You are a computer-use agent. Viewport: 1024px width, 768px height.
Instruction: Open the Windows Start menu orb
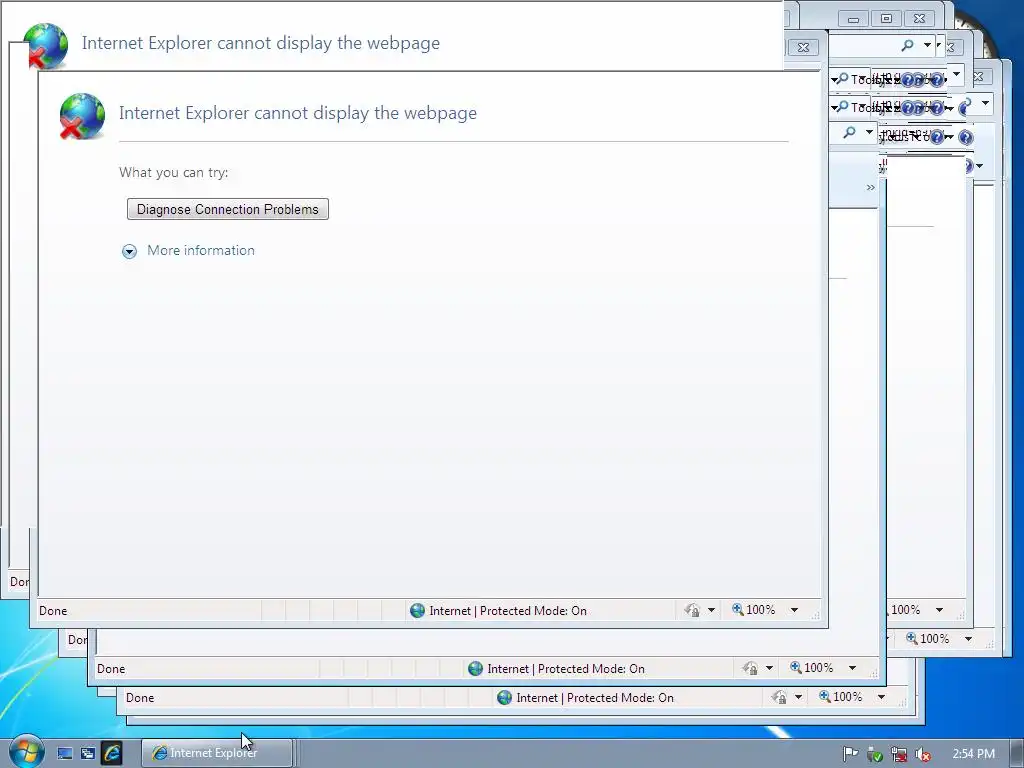point(27,751)
